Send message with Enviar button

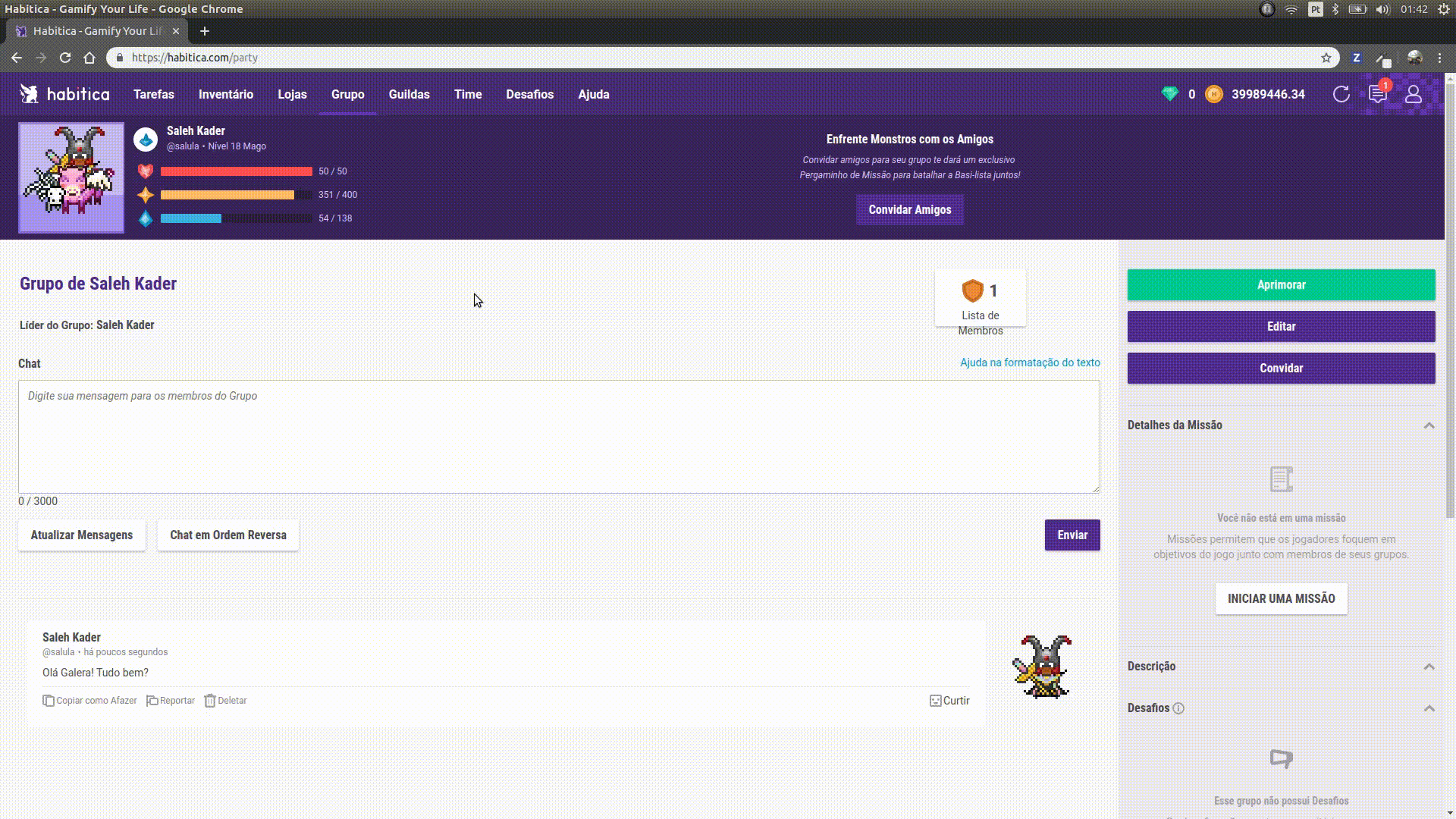[1072, 535]
